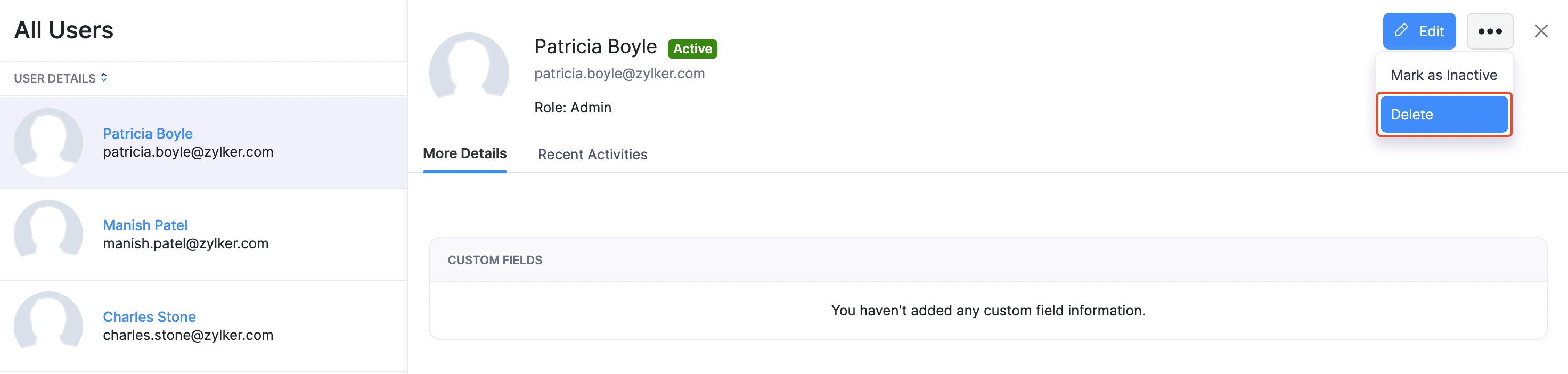Click Patricia Boyle's avatar in user list
The image size is (1568, 374).
click(x=48, y=143)
